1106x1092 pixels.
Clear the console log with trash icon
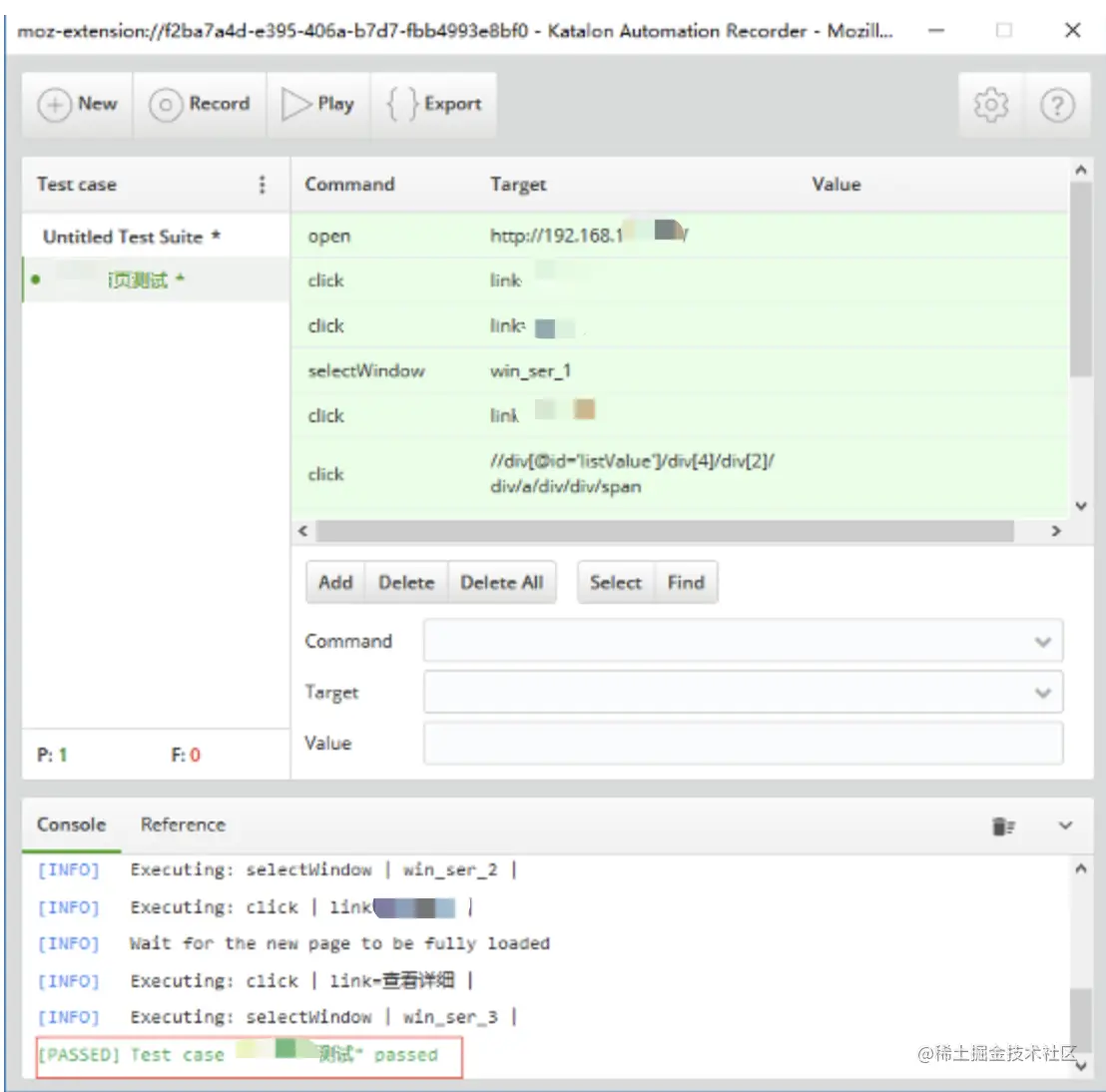[1002, 826]
